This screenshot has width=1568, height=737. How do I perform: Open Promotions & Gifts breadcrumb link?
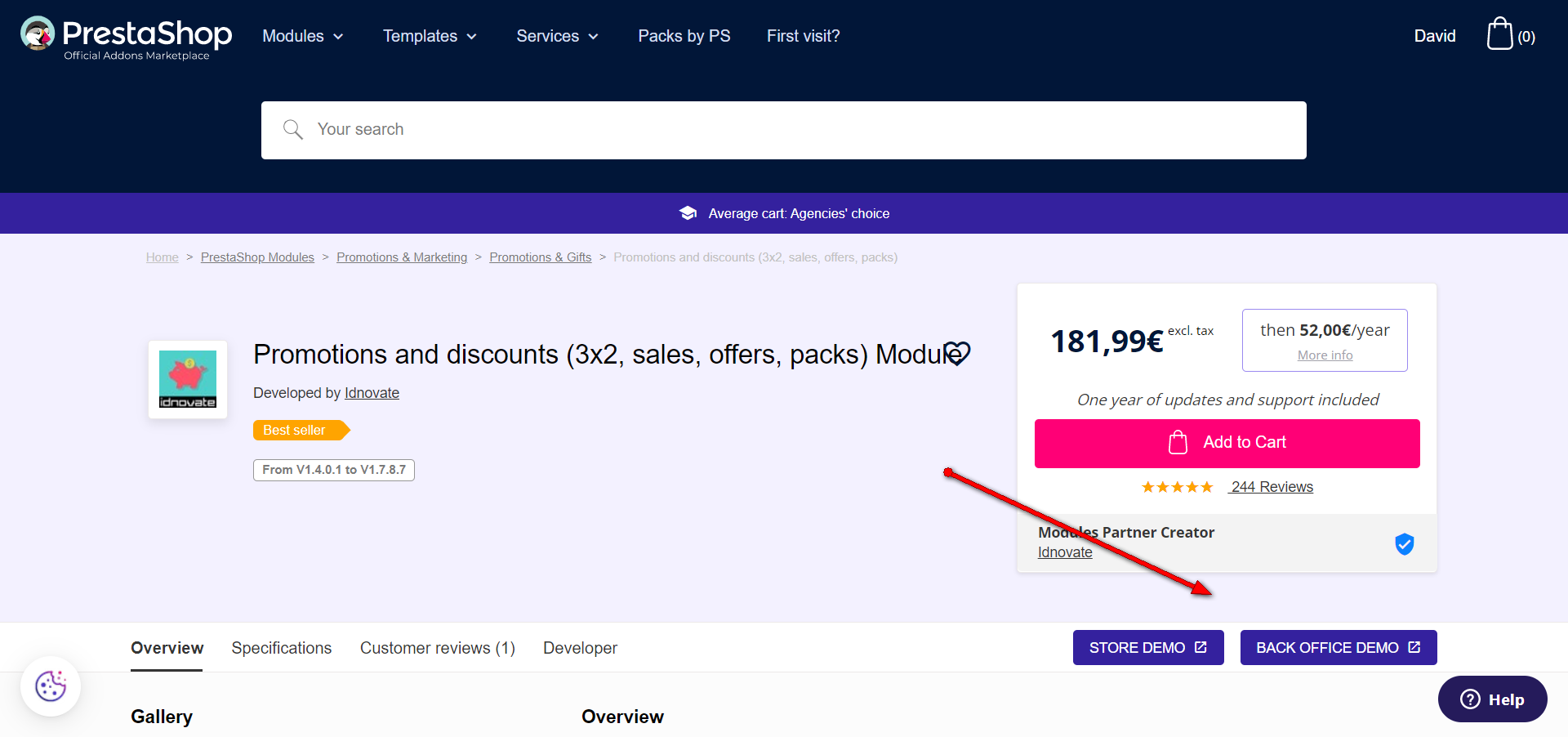coord(541,257)
